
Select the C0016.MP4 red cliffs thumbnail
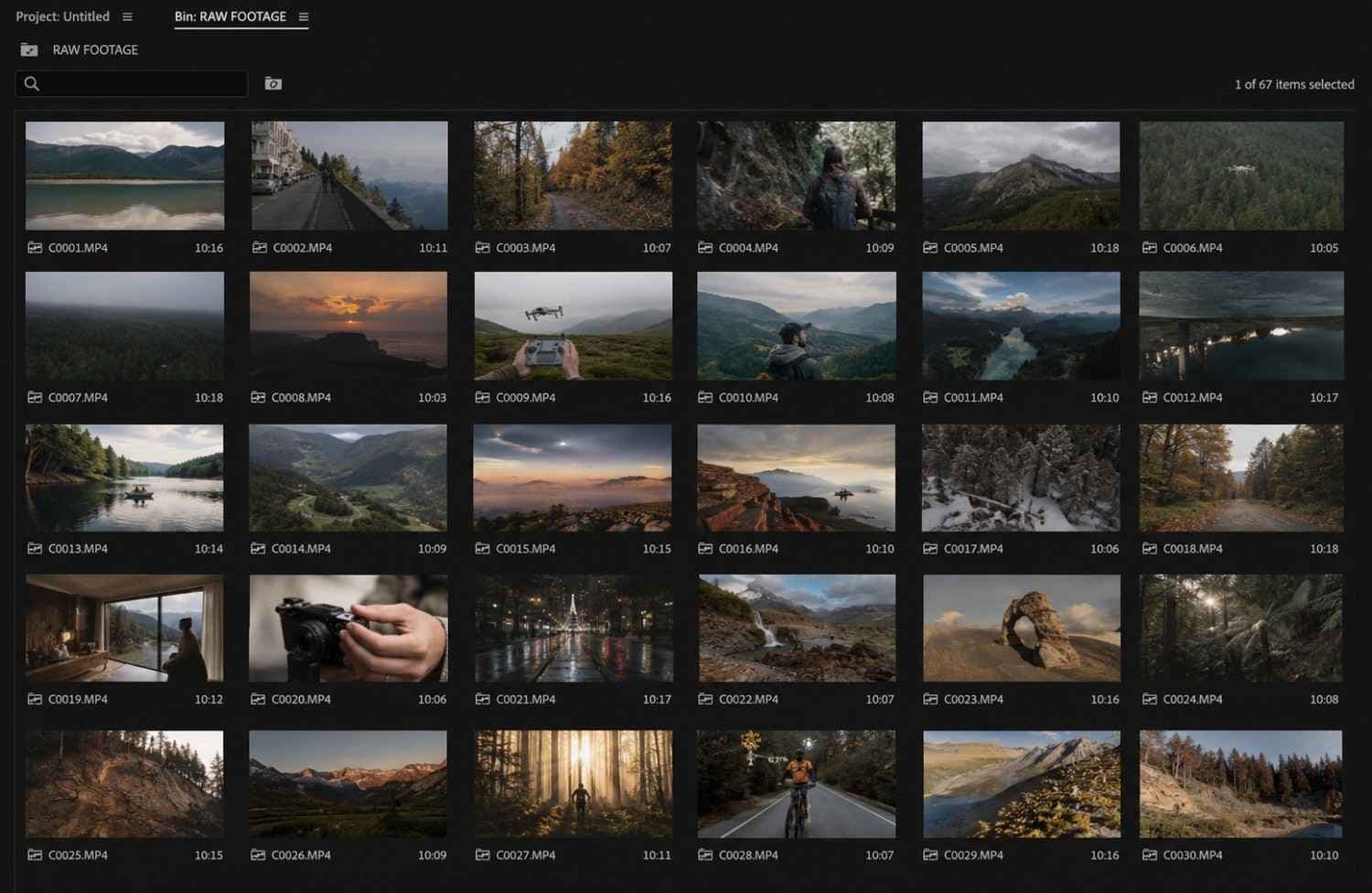point(797,478)
